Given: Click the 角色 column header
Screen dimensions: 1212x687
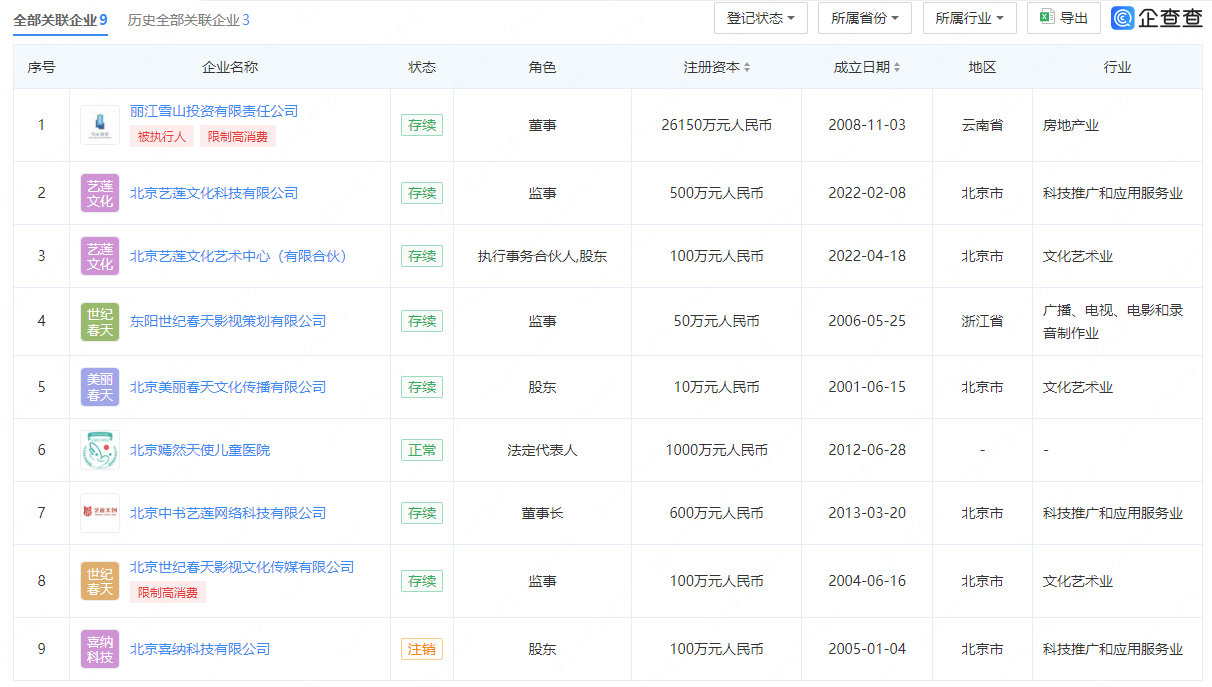Looking at the screenshot, I should 542,67.
